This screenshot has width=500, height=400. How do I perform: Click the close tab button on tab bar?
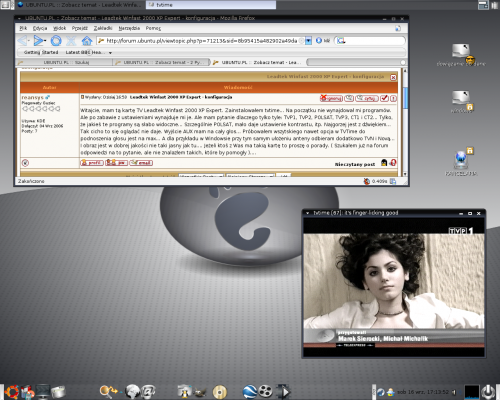(x=403, y=62)
